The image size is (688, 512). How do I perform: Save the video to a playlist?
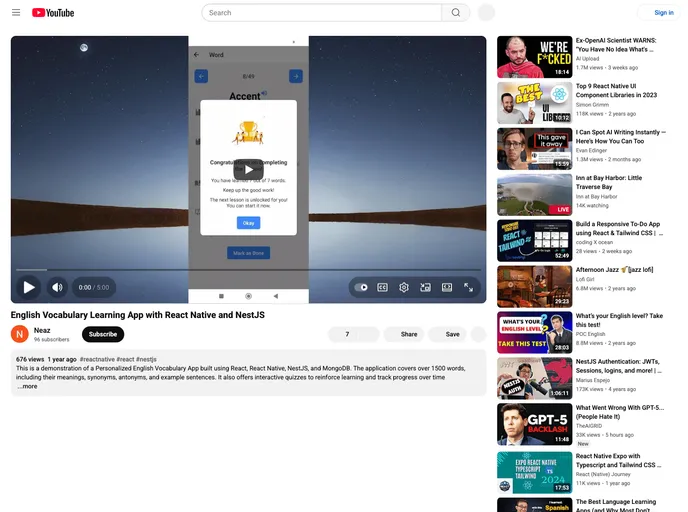coord(448,334)
